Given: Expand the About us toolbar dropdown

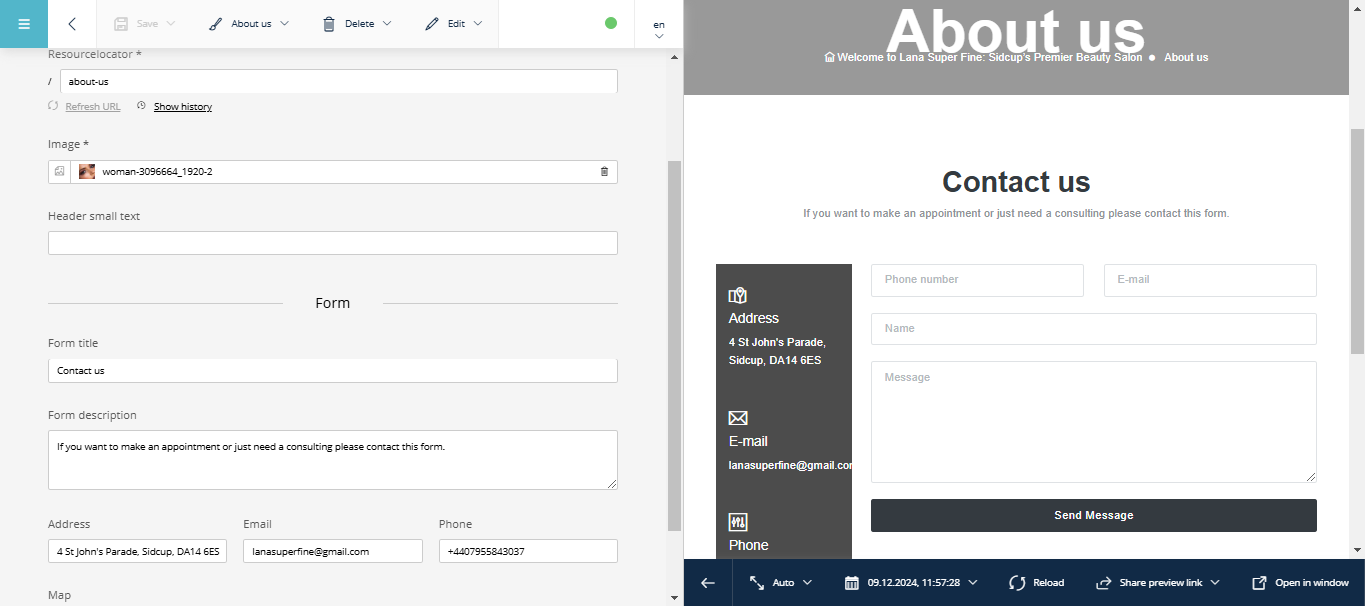Looking at the screenshot, I should (x=250, y=24).
